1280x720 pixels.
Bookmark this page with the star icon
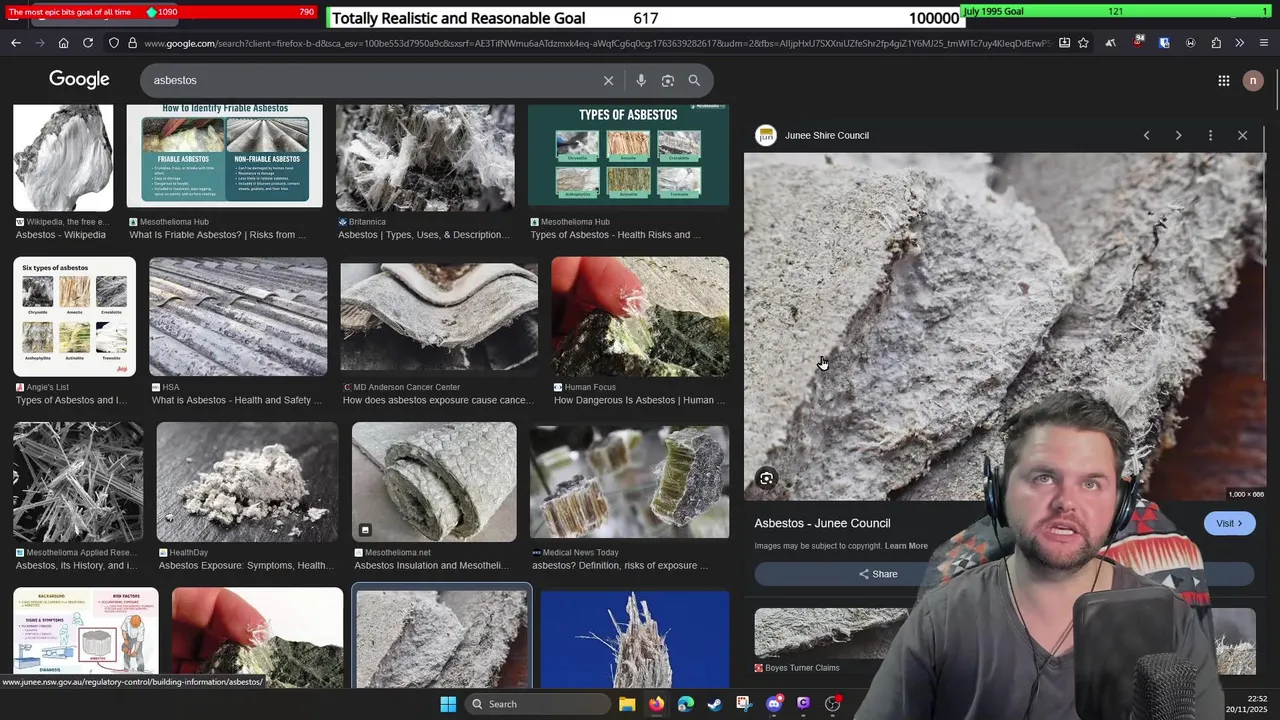point(1083,43)
